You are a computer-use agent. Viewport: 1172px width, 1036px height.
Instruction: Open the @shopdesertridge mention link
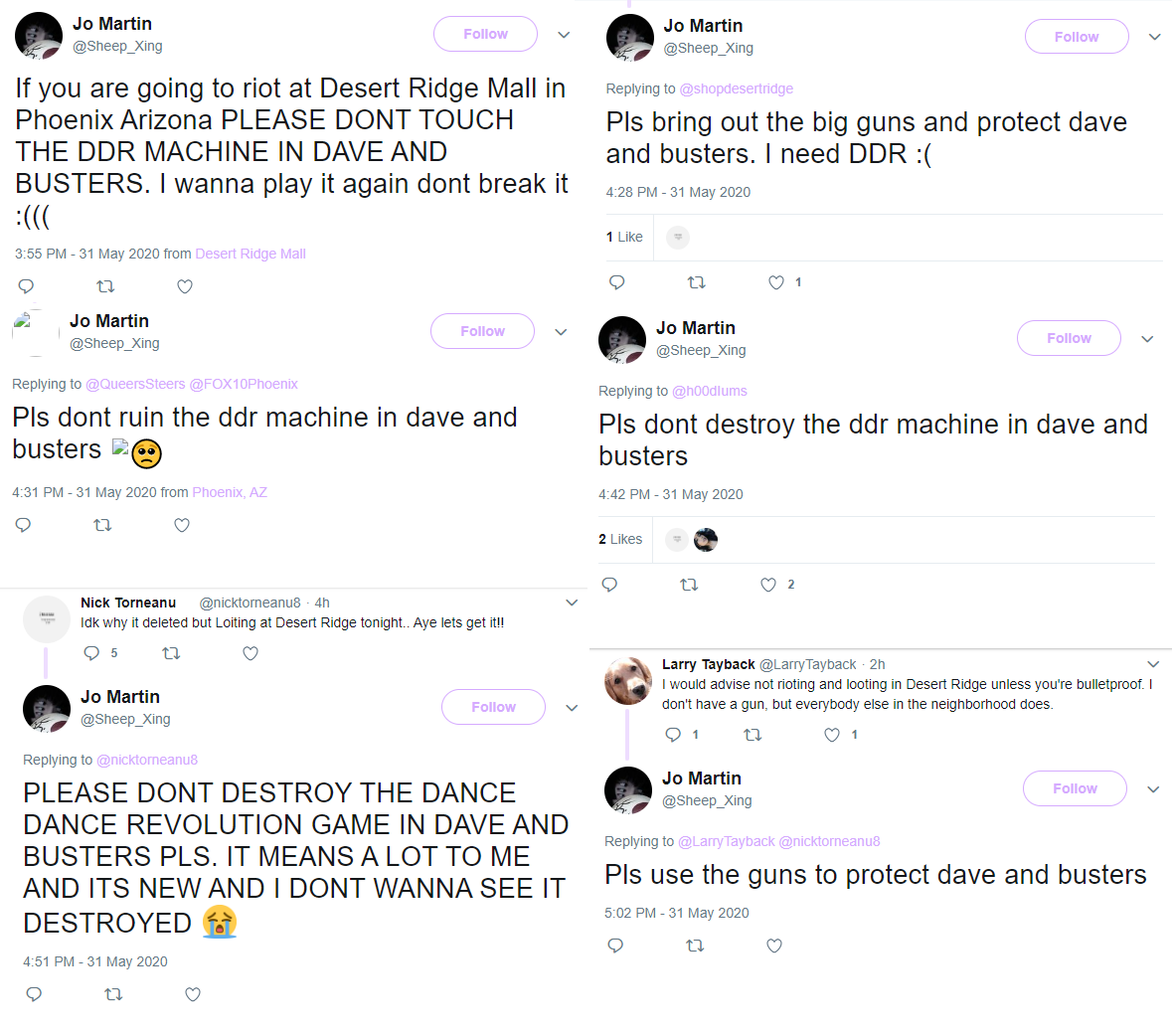737,88
